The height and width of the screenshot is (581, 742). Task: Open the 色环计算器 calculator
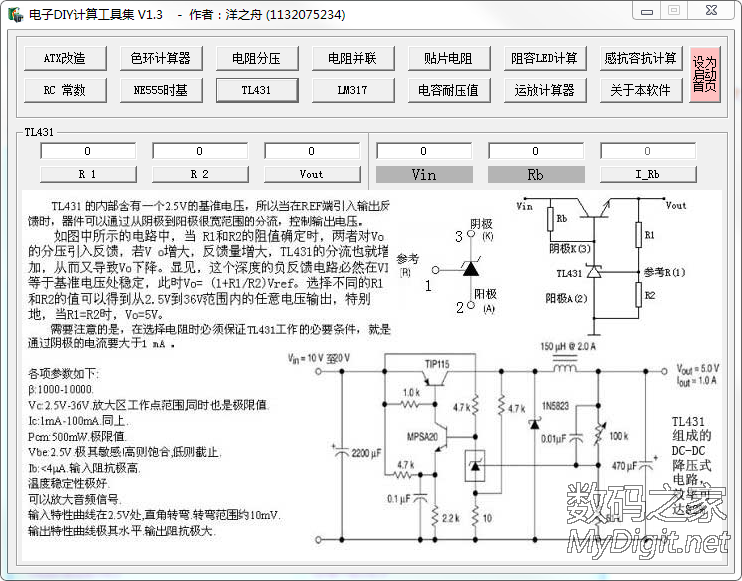[x=161, y=58]
